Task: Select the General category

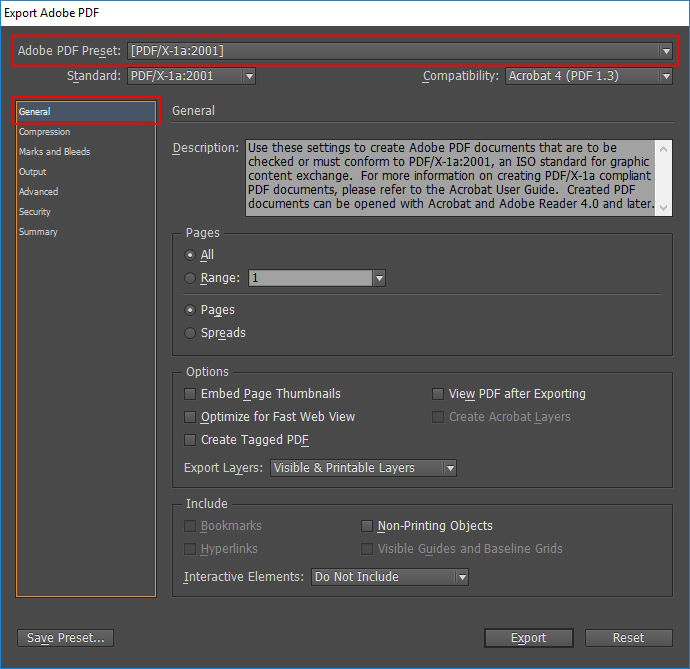Action: [x=86, y=112]
